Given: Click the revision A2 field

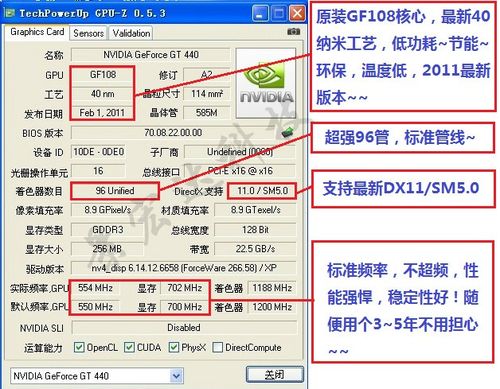Looking at the screenshot, I should (x=207, y=75).
